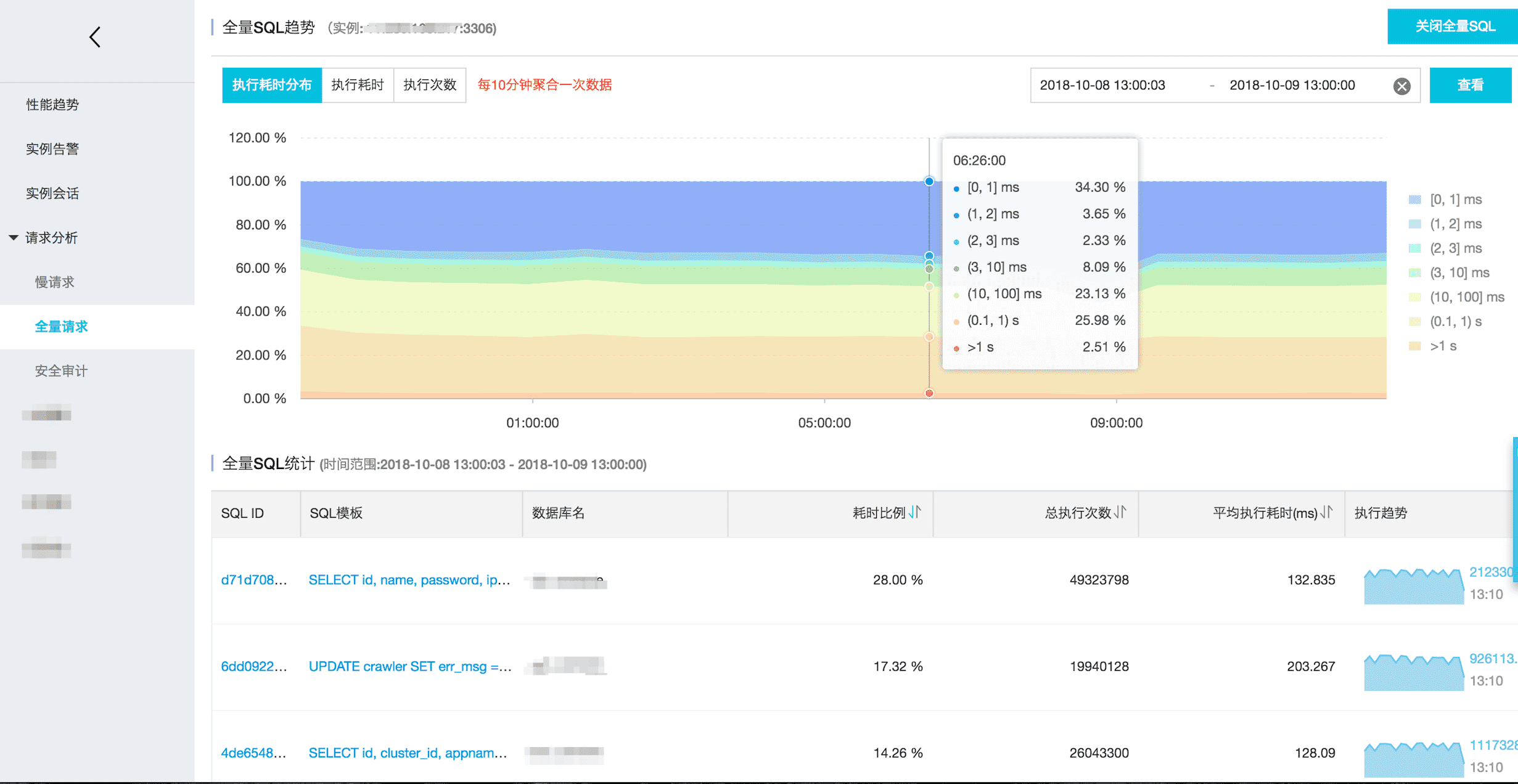Sort by 总执行次数 column arrows

[x=1120, y=512]
